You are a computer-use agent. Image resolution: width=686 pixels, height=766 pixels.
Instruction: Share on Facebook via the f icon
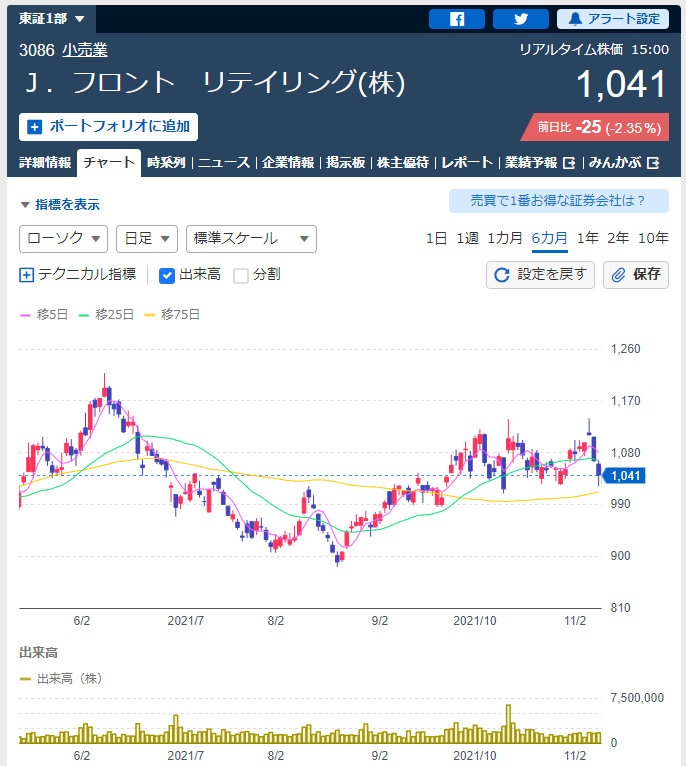coord(457,19)
